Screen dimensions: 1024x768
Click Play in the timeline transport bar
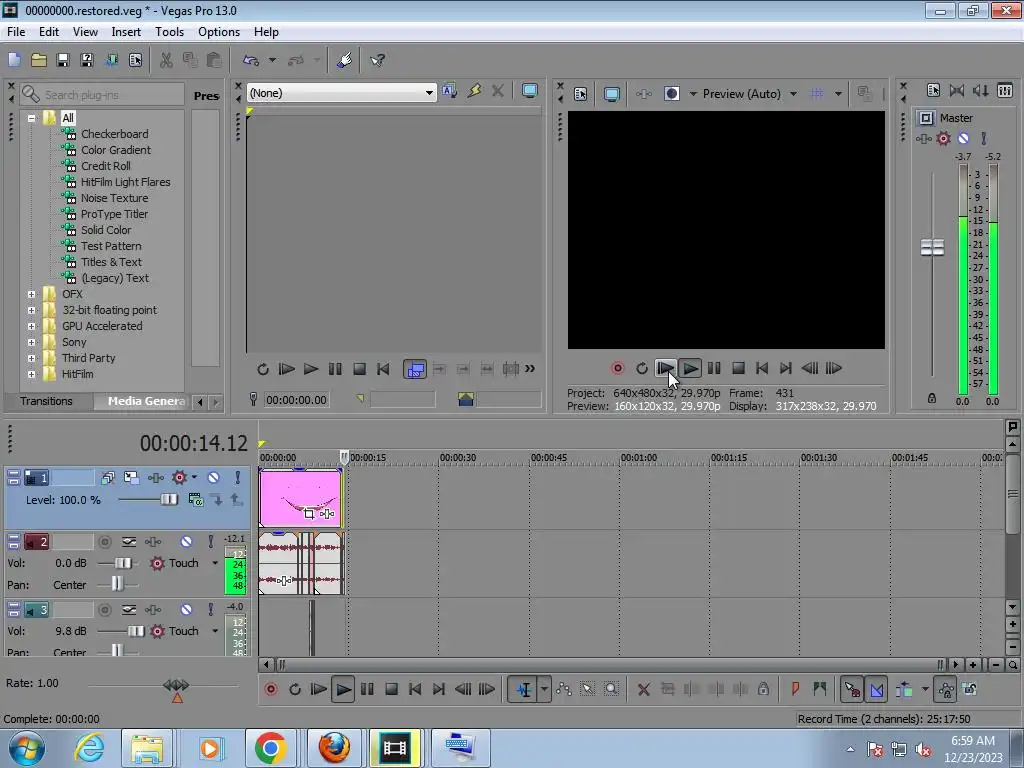tap(343, 689)
